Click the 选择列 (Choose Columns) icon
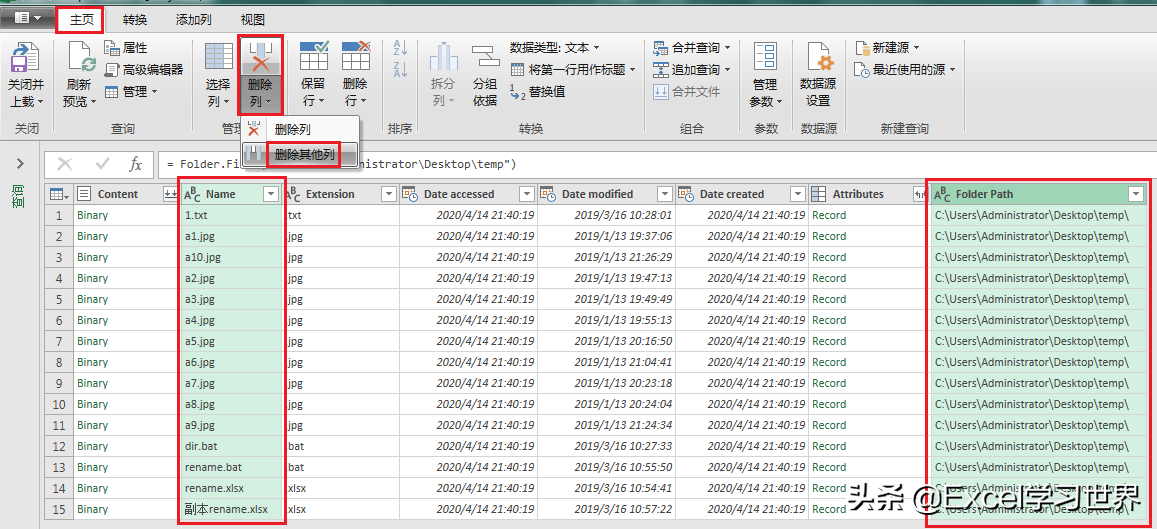 click(218, 58)
